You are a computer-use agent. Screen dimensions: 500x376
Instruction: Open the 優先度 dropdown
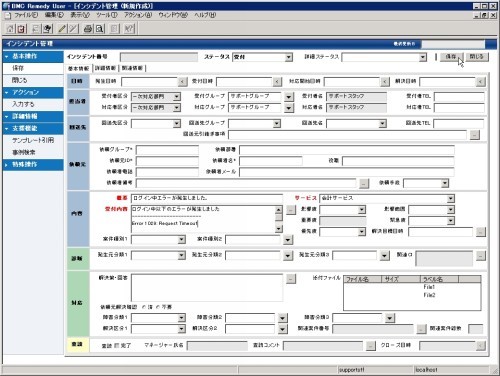(362, 232)
